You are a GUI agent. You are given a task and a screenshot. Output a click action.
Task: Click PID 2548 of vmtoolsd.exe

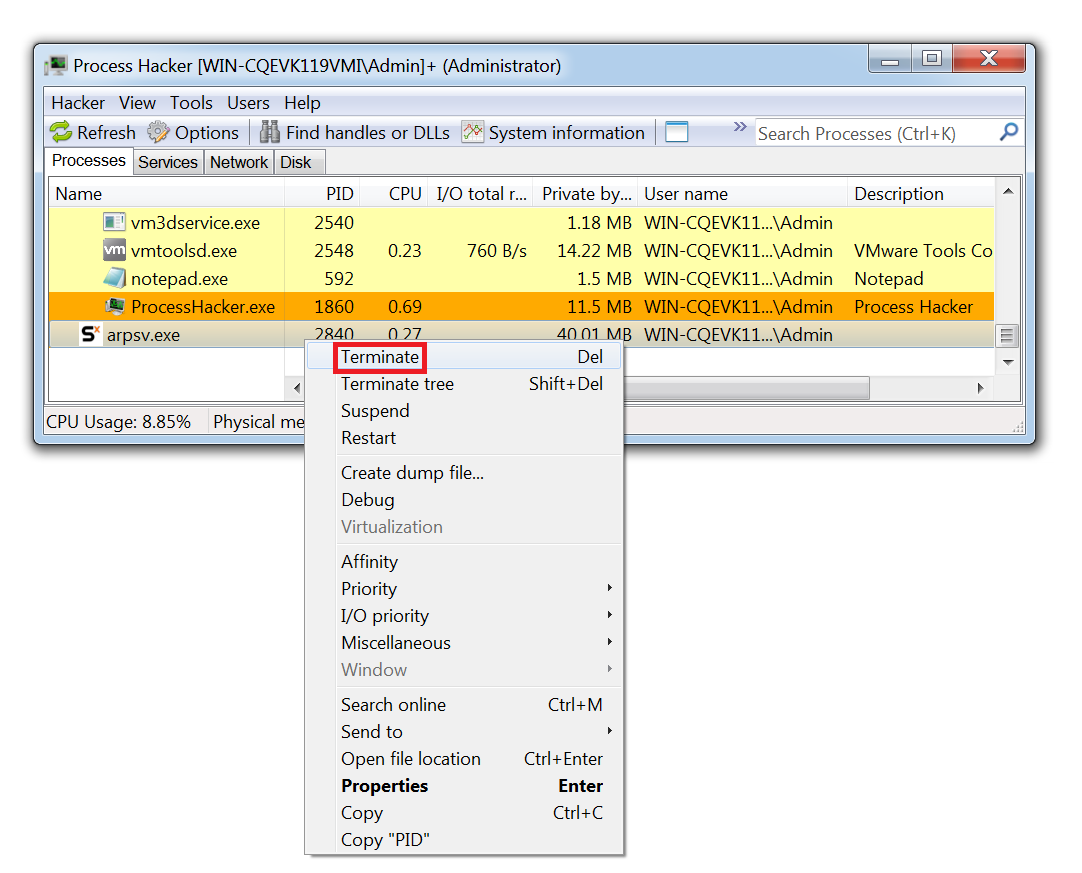click(333, 251)
